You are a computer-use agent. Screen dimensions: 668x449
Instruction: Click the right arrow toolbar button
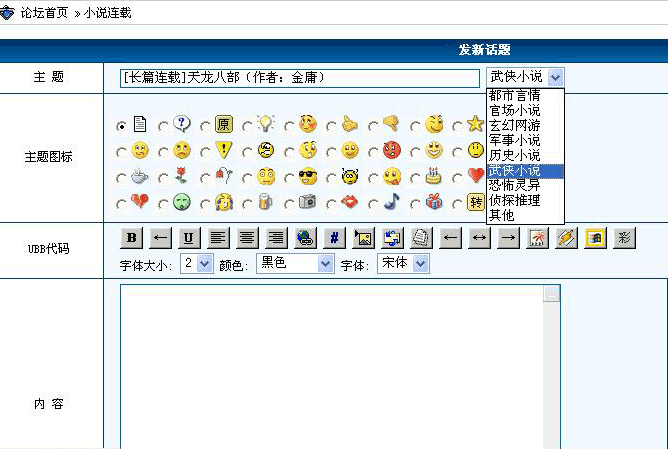508,238
